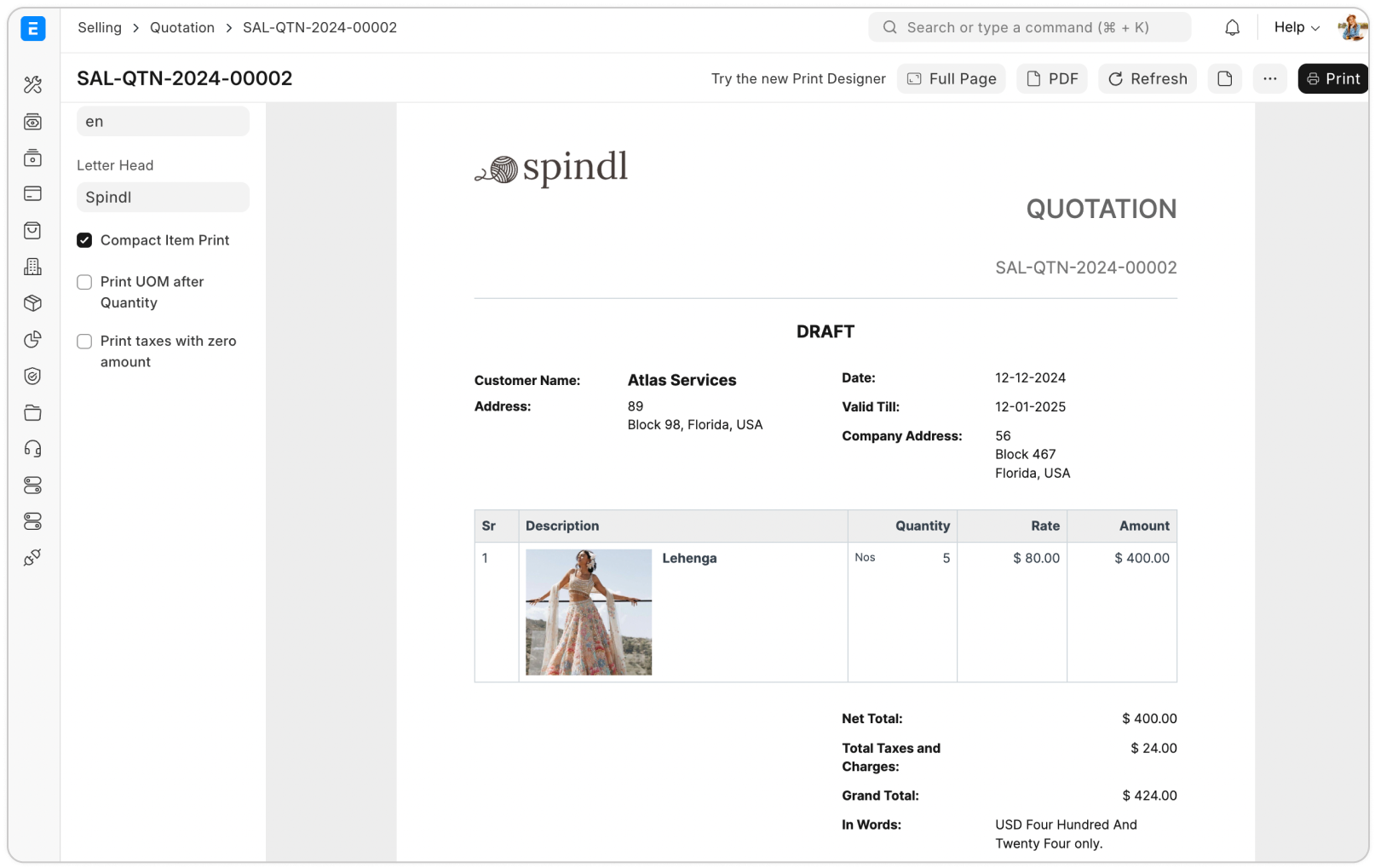Open the Build tools icon in sidebar

[x=33, y=84]
